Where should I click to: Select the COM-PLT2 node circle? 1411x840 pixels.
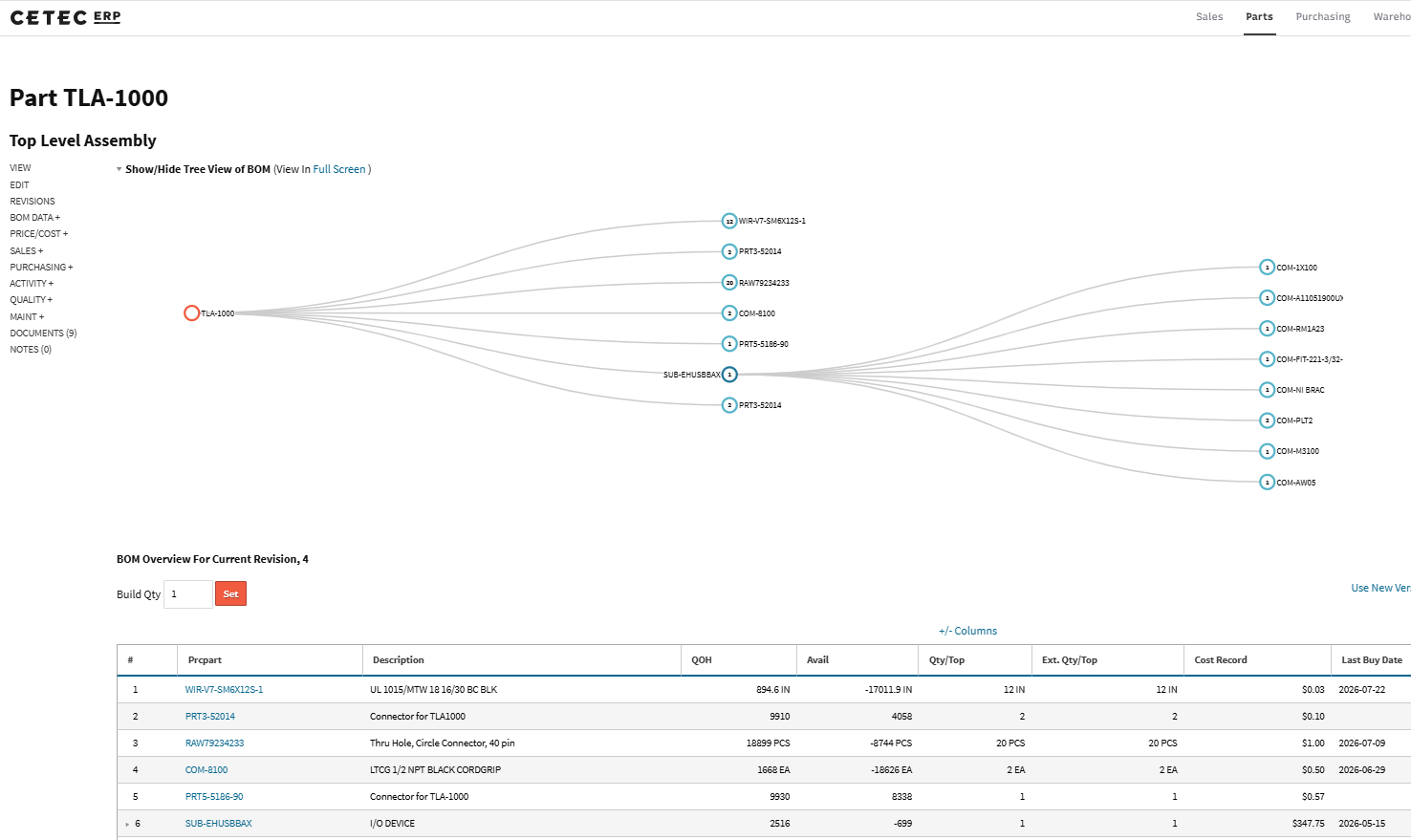tap(1267, 420)
